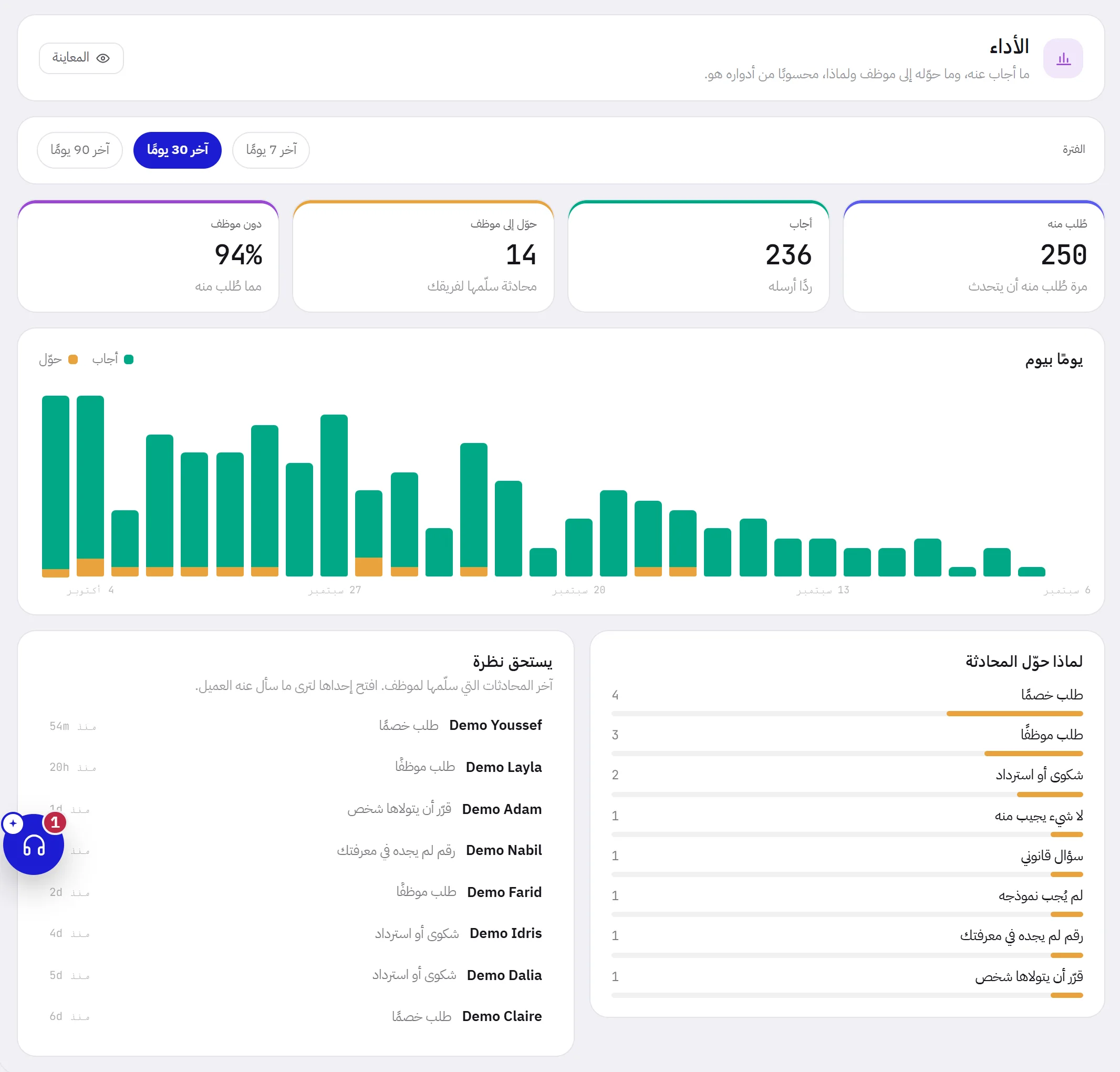Click the red notification badge showing 1
This screenshot has width=1120, height=1072.
pyautogui.click(x=55, y=822)
